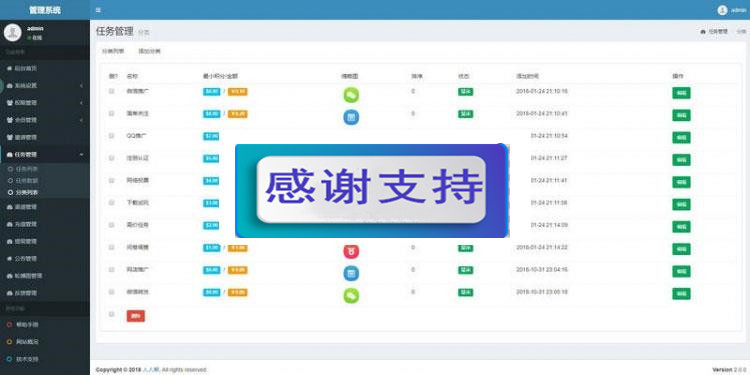Viewport: 750px width, 375px height.
Task: Toggle the select-all checkbox beside the red button
Action: click(111, 314)
